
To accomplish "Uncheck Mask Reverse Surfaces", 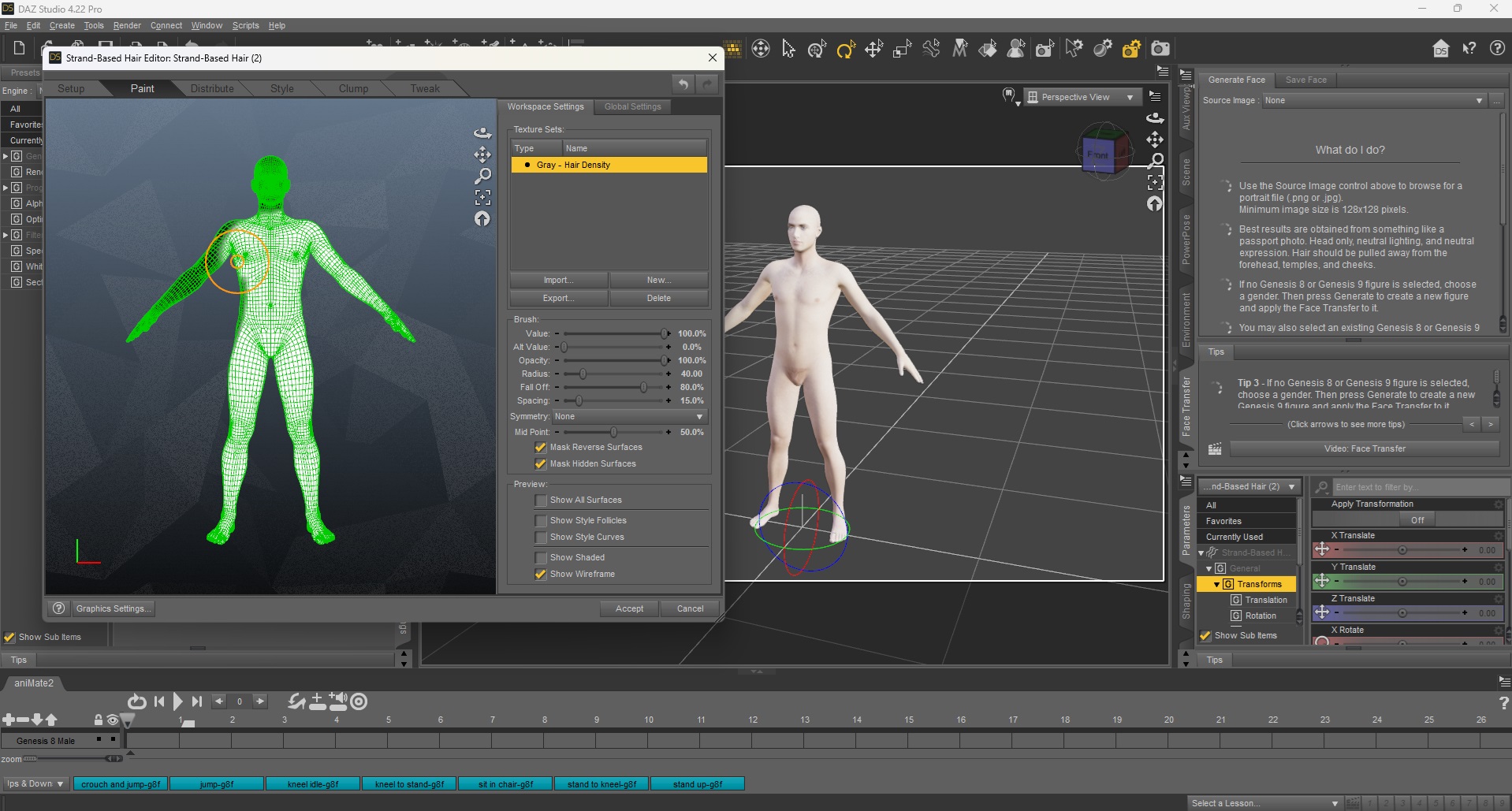I will pos(540,447).
